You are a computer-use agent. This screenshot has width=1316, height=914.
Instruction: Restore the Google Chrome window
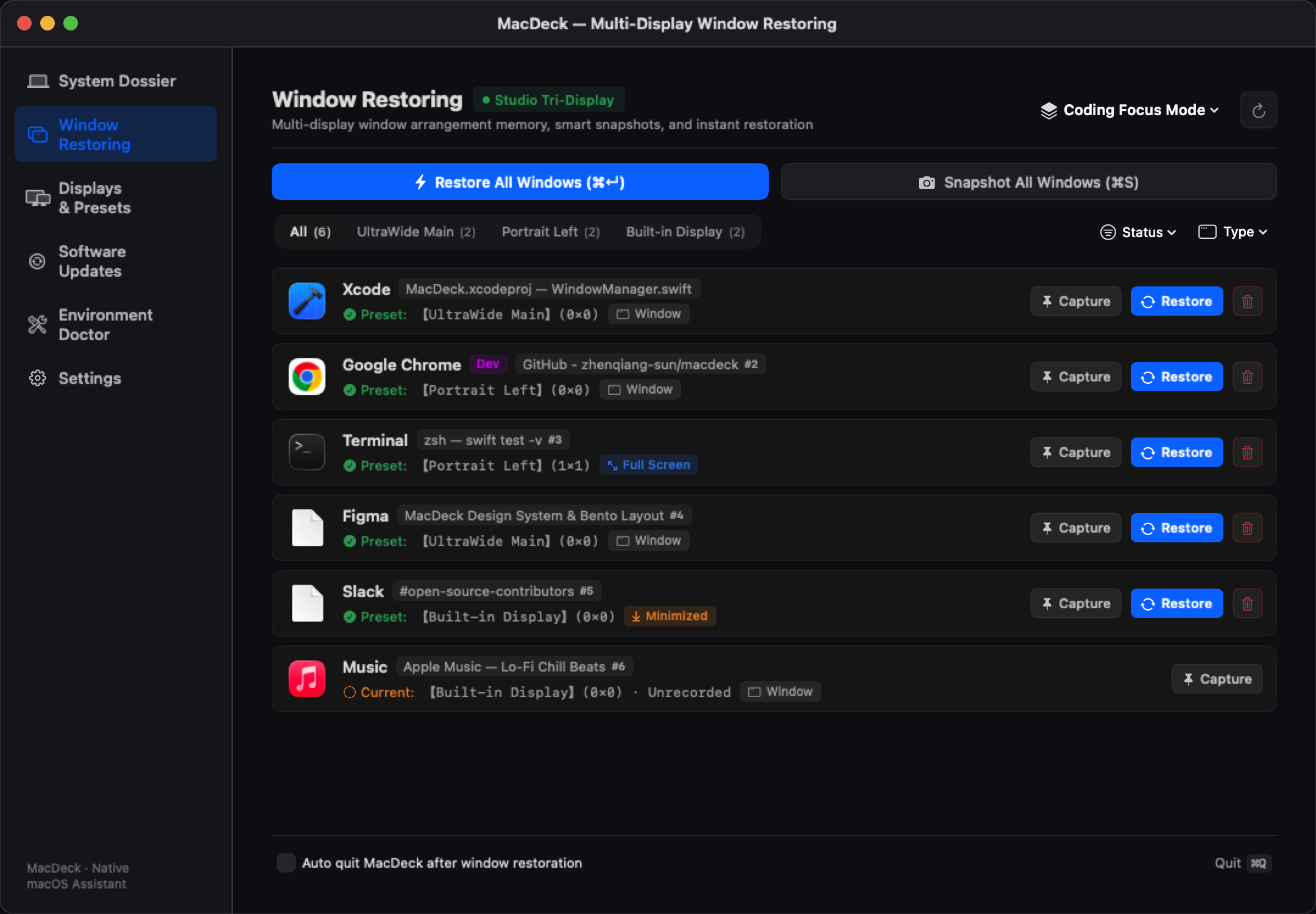1176,377
